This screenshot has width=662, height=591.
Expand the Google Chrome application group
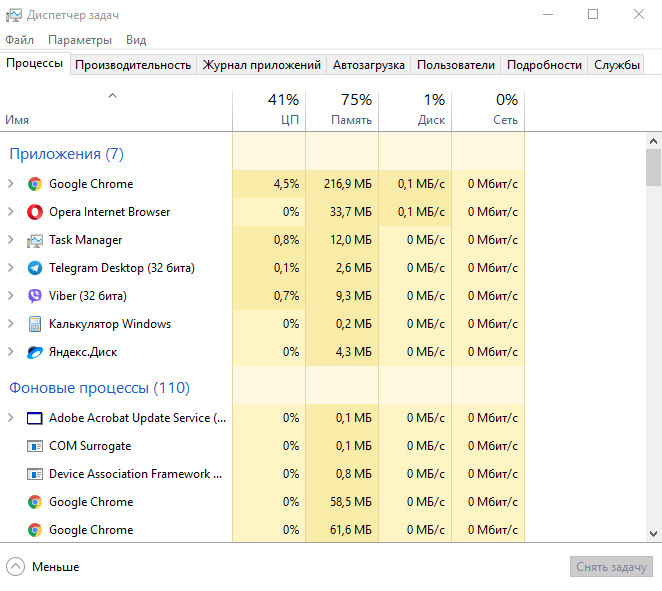point(11,184)
